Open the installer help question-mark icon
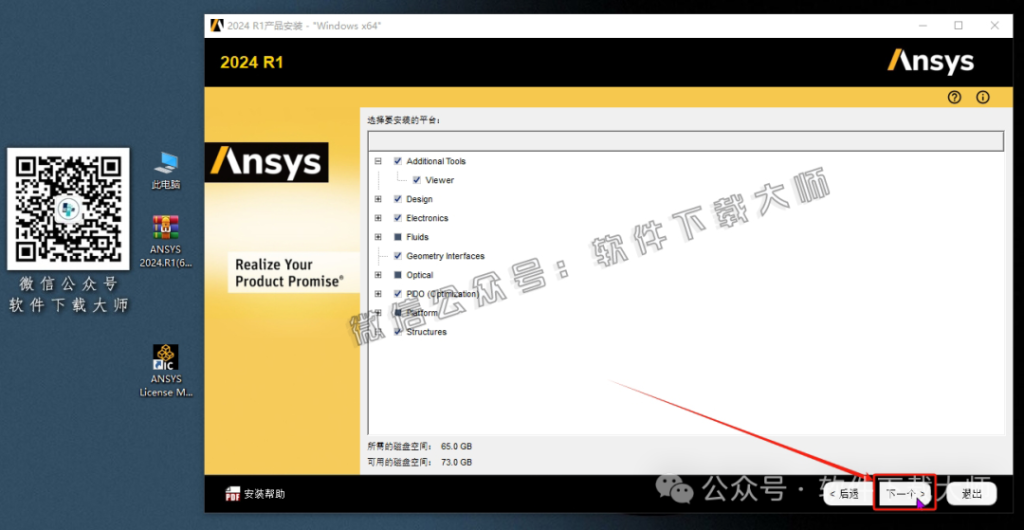The image size is (1024, 530). 955,98
